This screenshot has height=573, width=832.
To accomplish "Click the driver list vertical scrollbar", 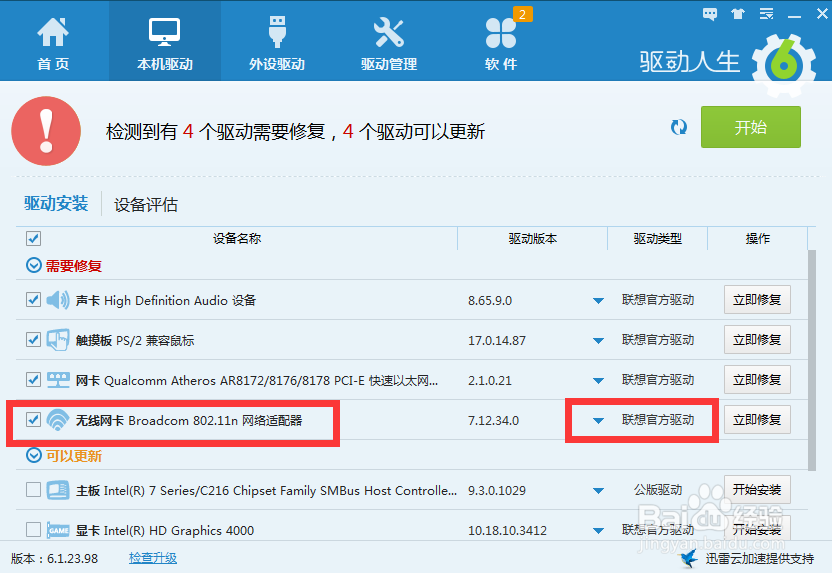I will tap(812, 361).
